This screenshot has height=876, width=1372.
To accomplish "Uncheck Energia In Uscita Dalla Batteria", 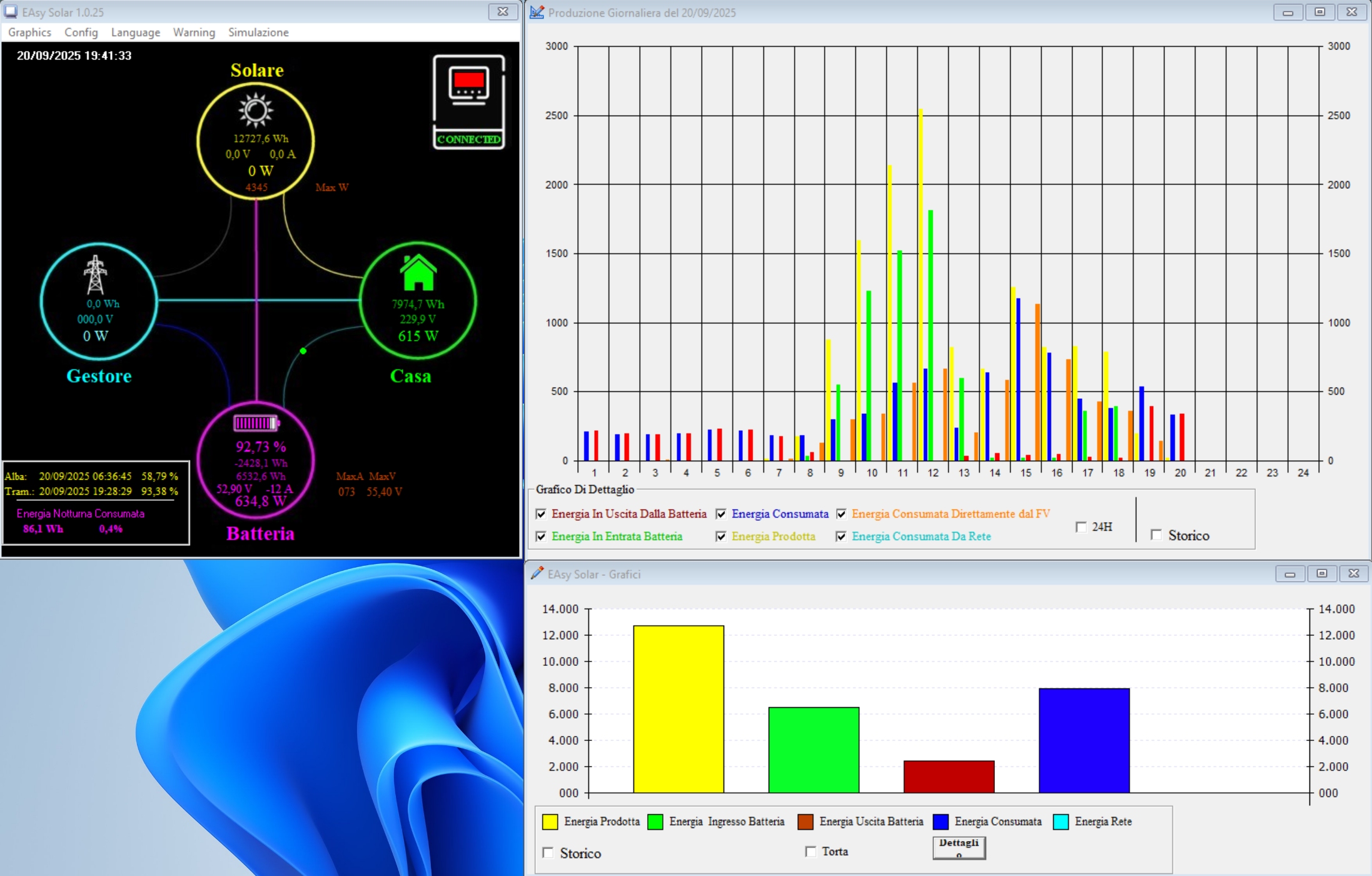I will 542,514.
